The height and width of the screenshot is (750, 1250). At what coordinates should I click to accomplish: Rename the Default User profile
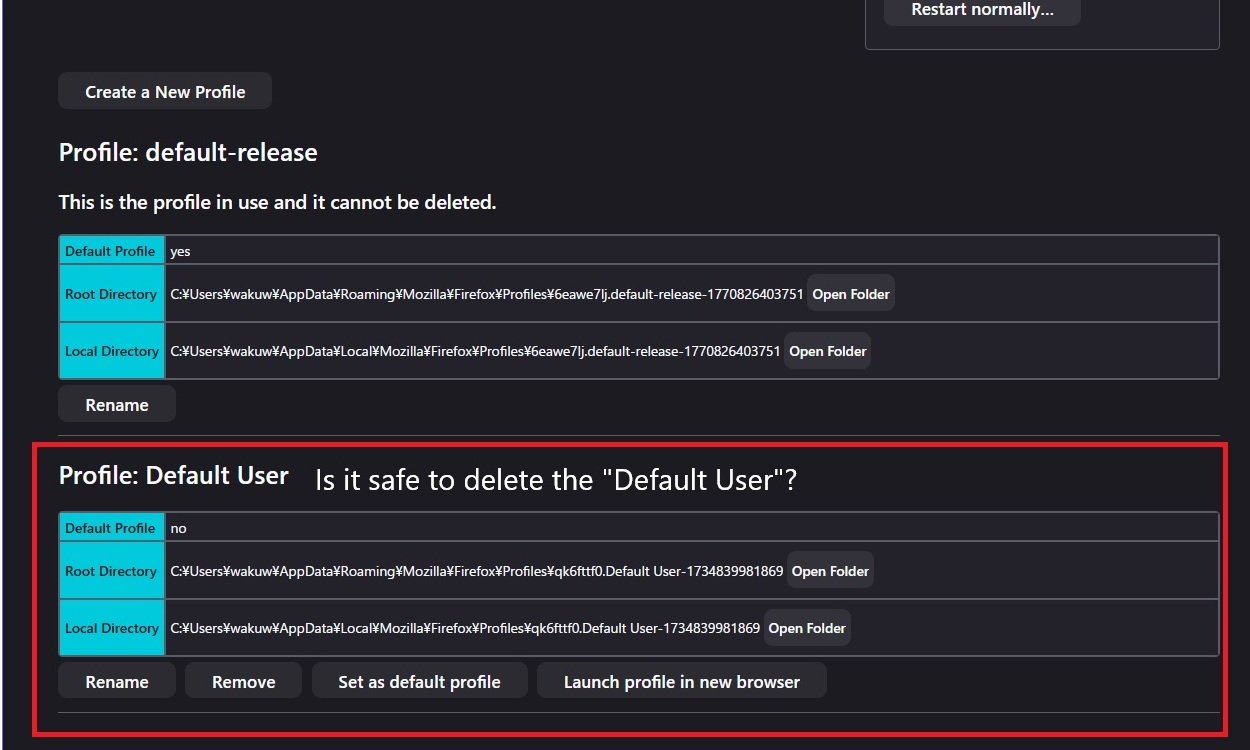117,682
